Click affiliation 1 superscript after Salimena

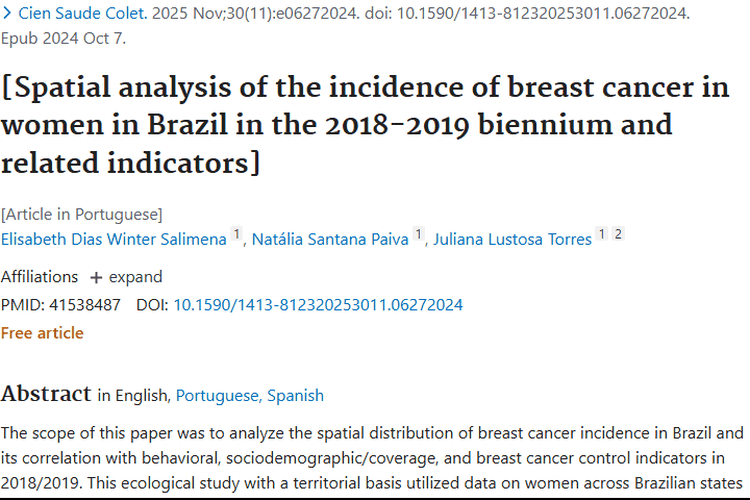click(x=237, y=235)
